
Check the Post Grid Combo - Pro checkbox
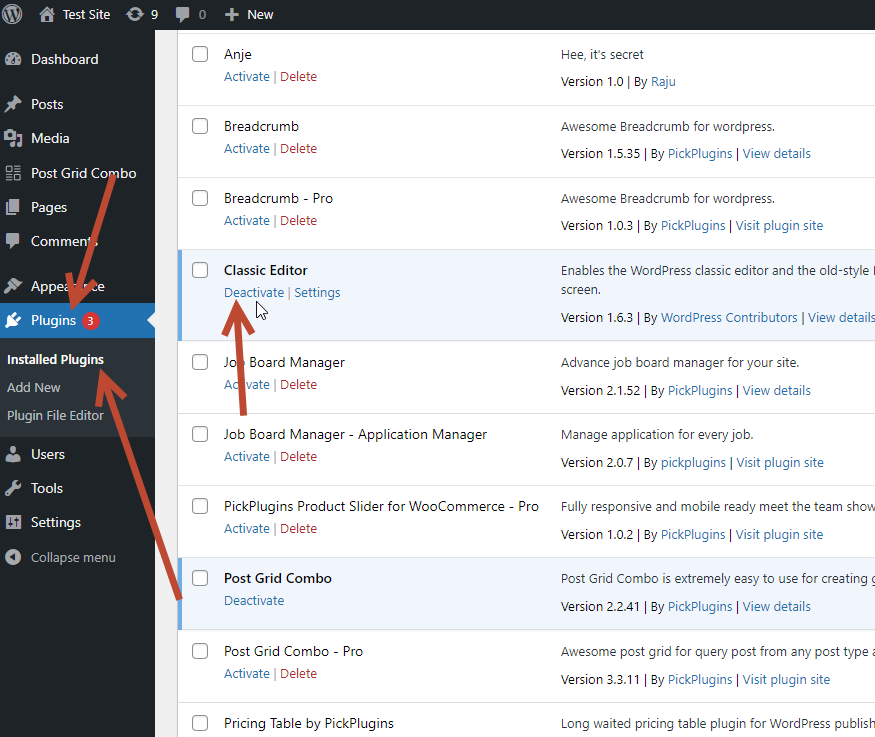[x=200, y=651]
